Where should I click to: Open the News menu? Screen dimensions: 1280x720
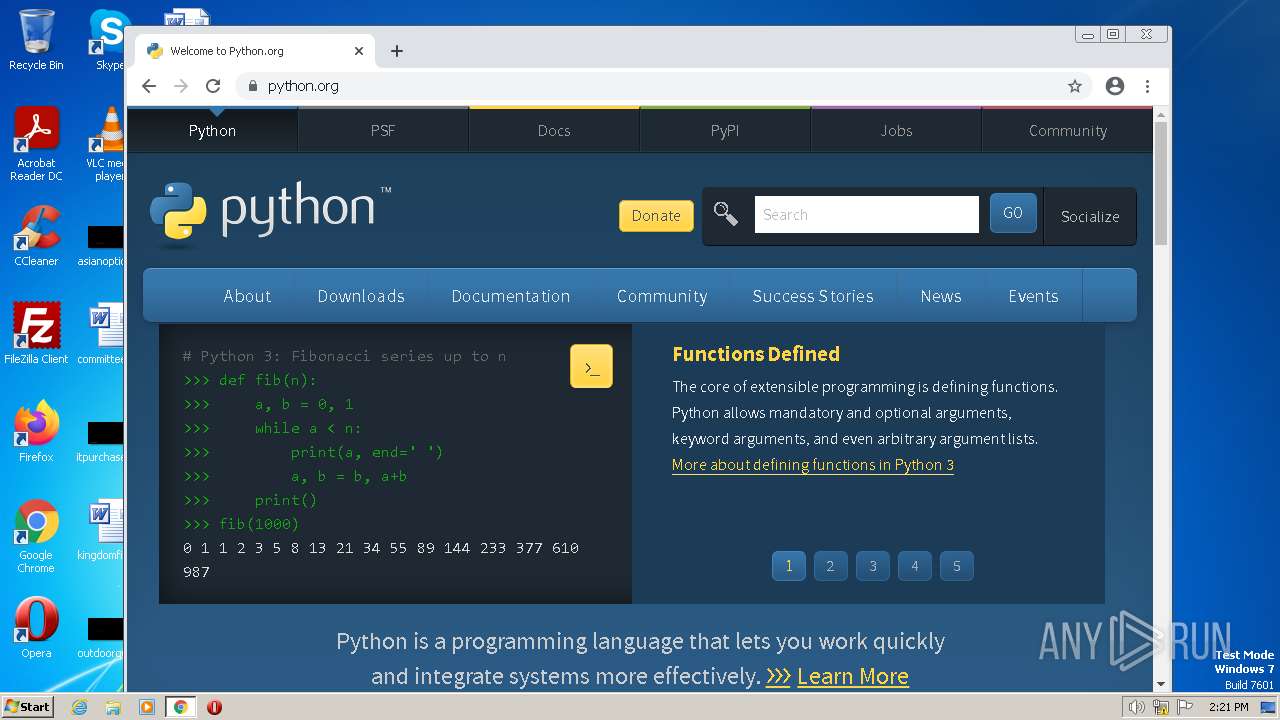pos(941,296)
